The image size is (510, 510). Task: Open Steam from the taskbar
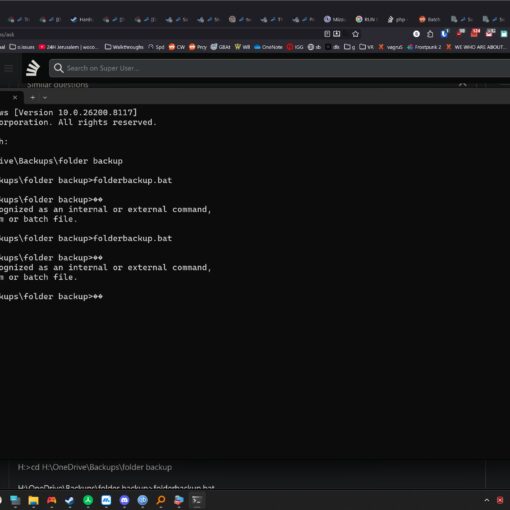tap(70, 500)
